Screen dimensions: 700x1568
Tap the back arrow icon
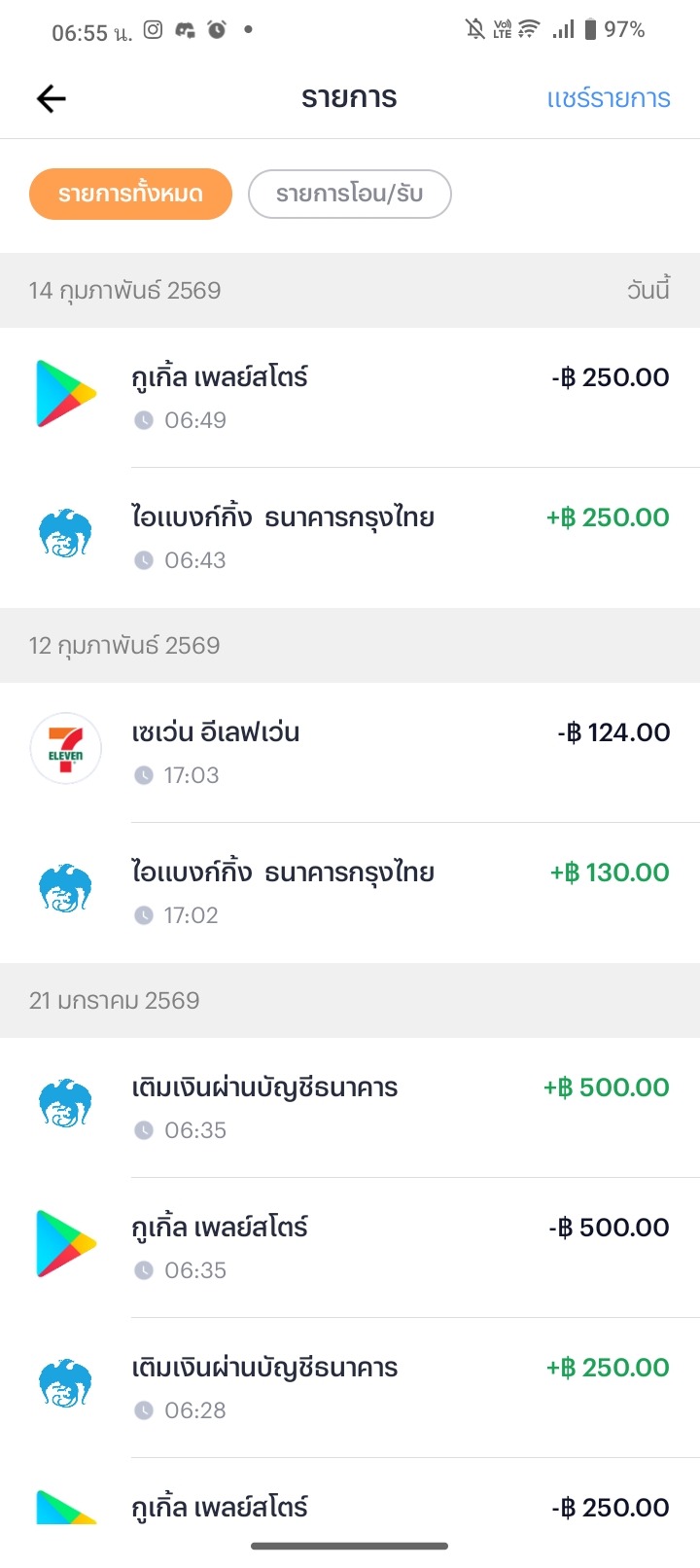click(51, 98)
